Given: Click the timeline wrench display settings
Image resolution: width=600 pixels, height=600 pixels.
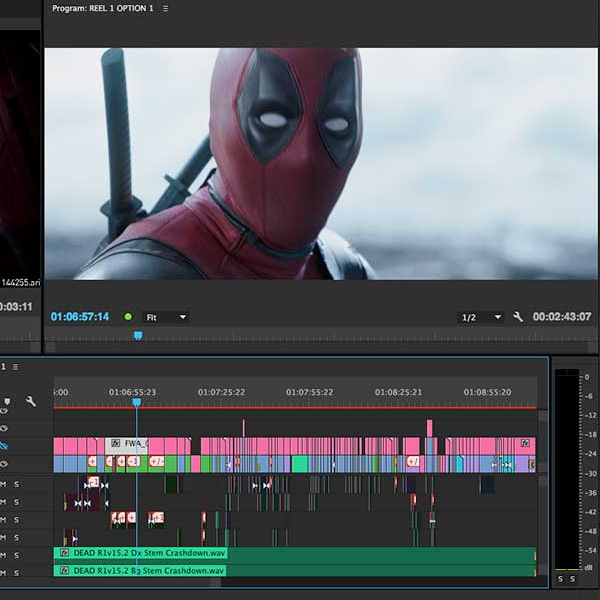Looking at the screenshot, I should click(31, 402).
